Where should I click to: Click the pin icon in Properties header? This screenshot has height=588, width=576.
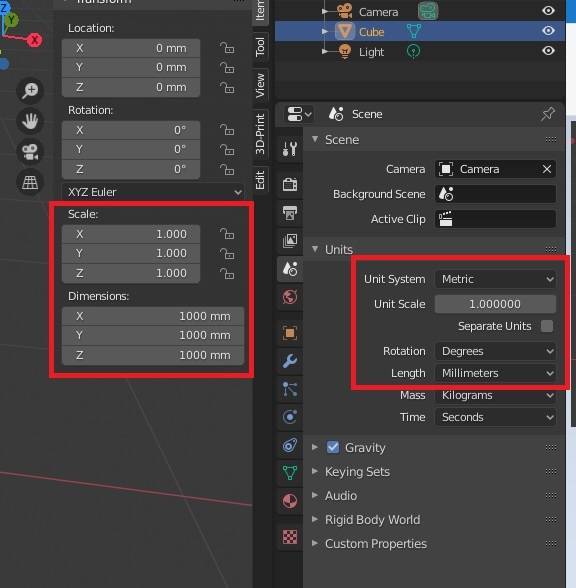point(548,114)
